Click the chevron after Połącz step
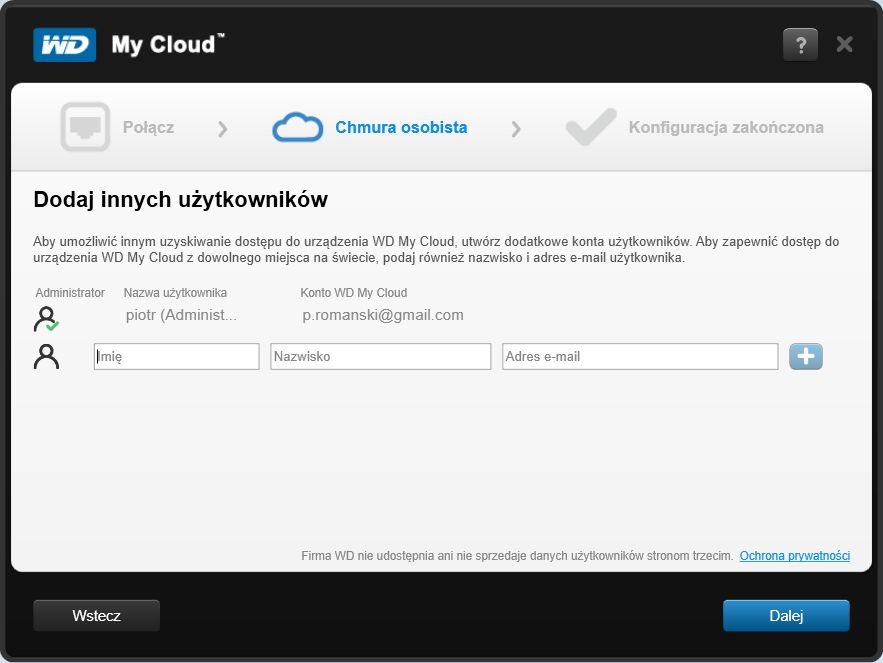883x663 pixels. pyautogui.click(x=223, y=129)
